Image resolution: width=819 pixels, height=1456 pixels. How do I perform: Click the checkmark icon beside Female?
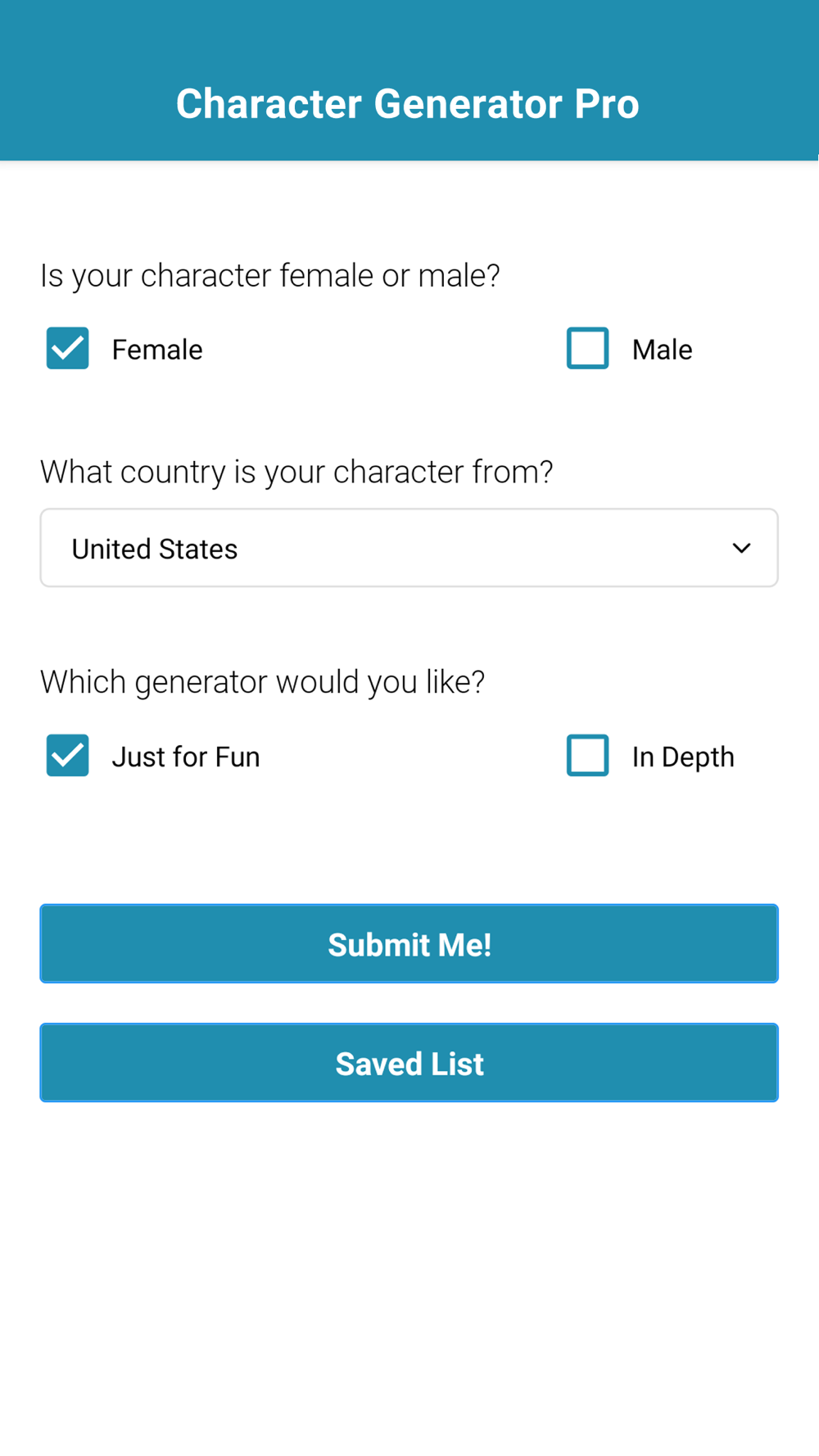click(x=67, y=348)
